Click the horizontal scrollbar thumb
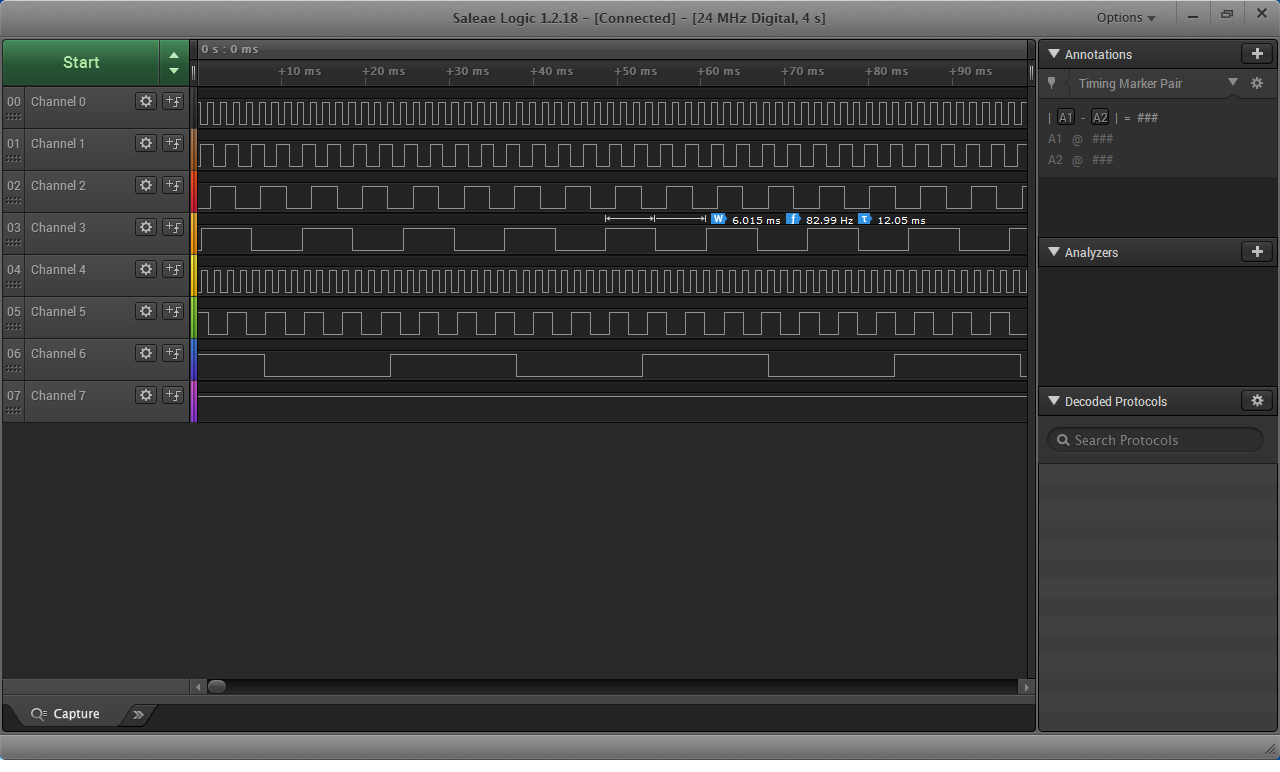Image resolution: width=1280 pixels, height=772 pixels. [216, 686]
